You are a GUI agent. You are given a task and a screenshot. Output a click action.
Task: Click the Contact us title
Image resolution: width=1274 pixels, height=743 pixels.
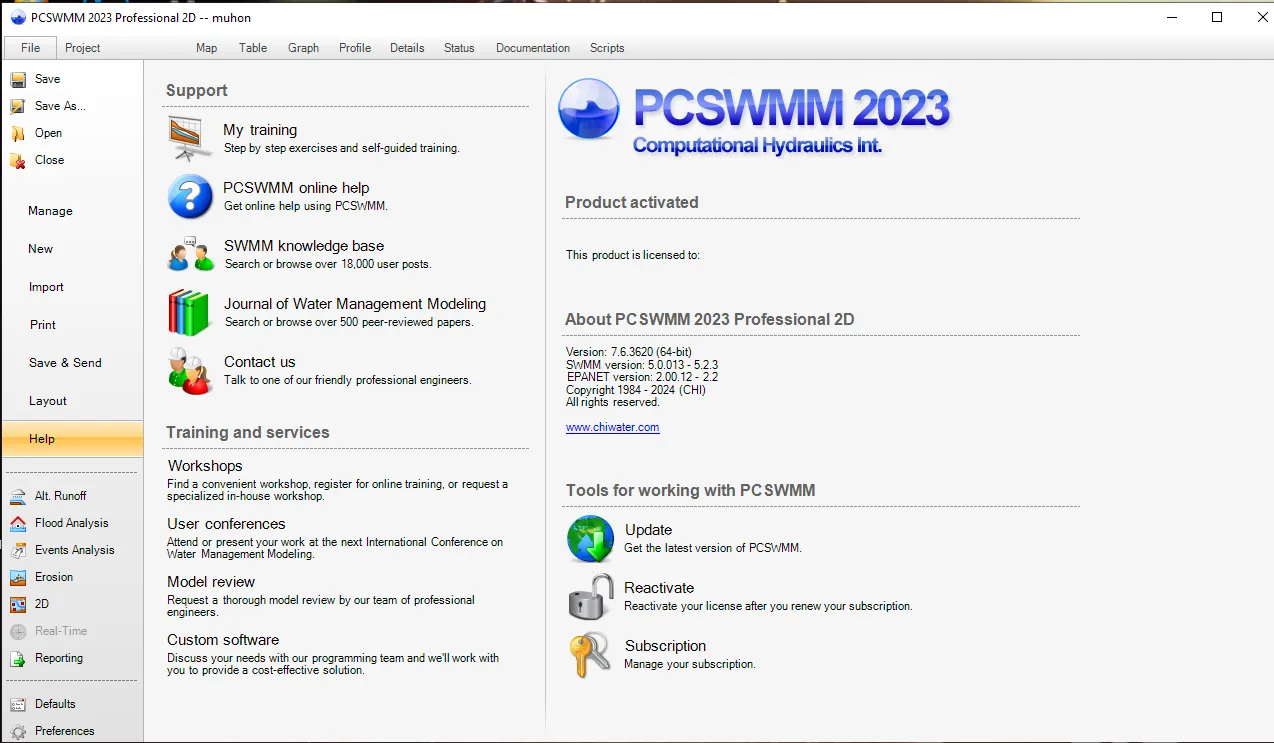point(259,362)
